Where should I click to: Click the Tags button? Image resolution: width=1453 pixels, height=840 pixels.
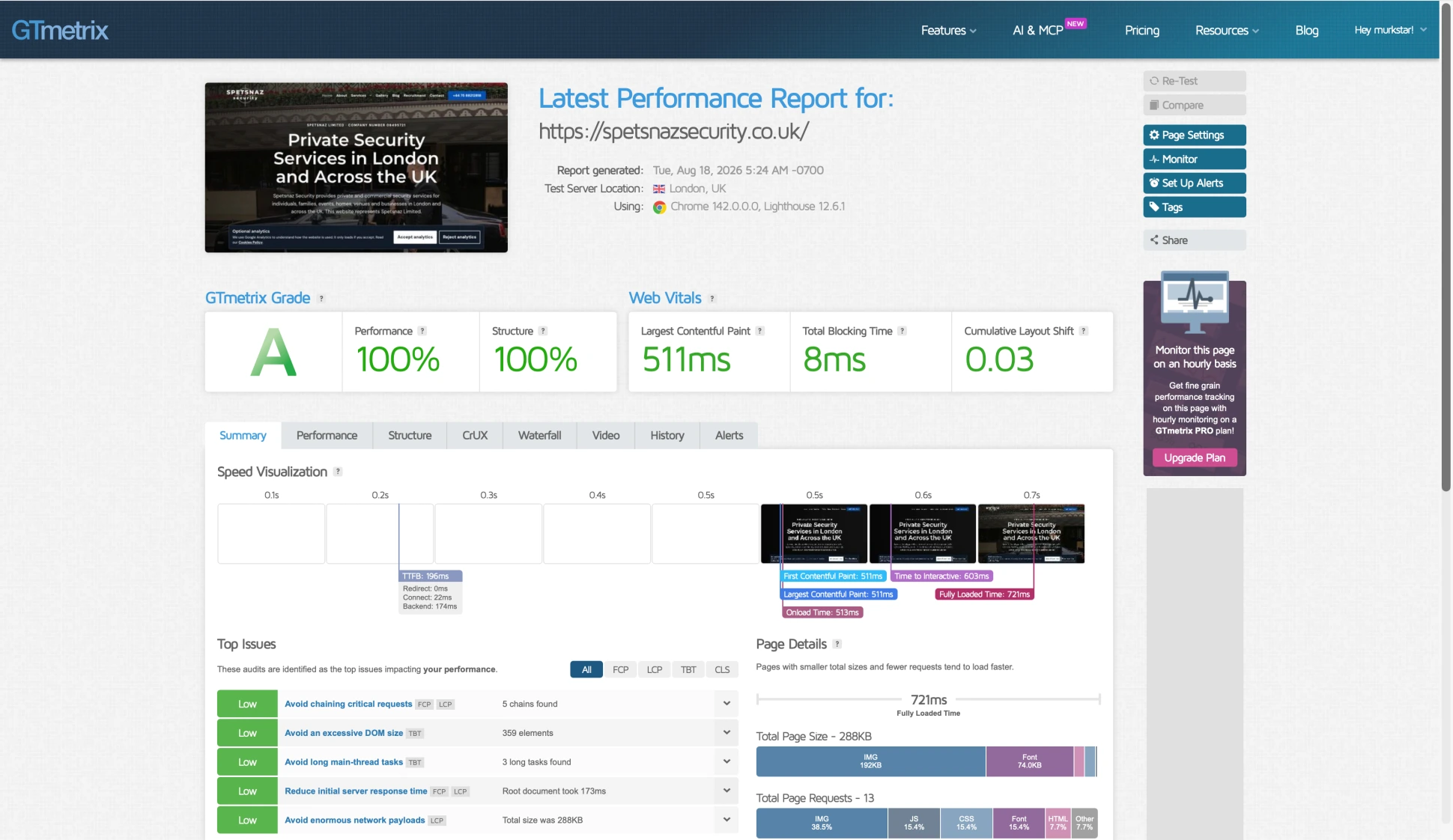tap(1195, 207)
